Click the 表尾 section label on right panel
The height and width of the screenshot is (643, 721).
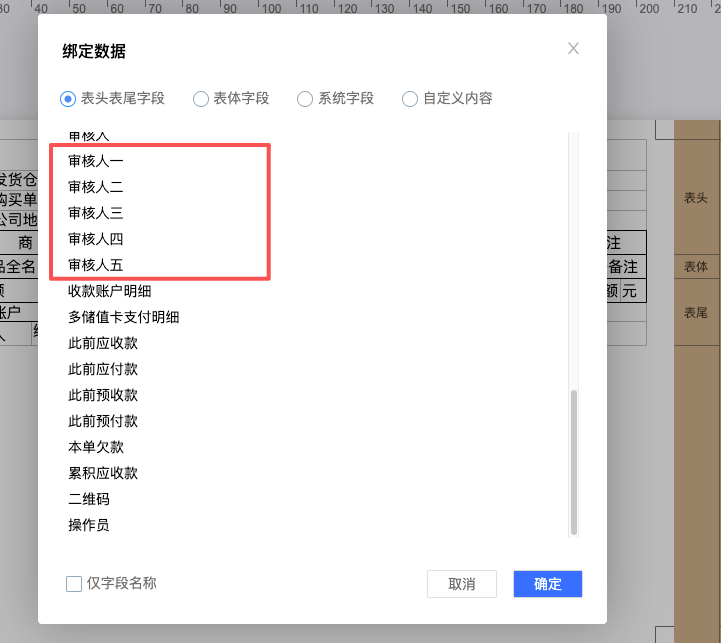696,313
